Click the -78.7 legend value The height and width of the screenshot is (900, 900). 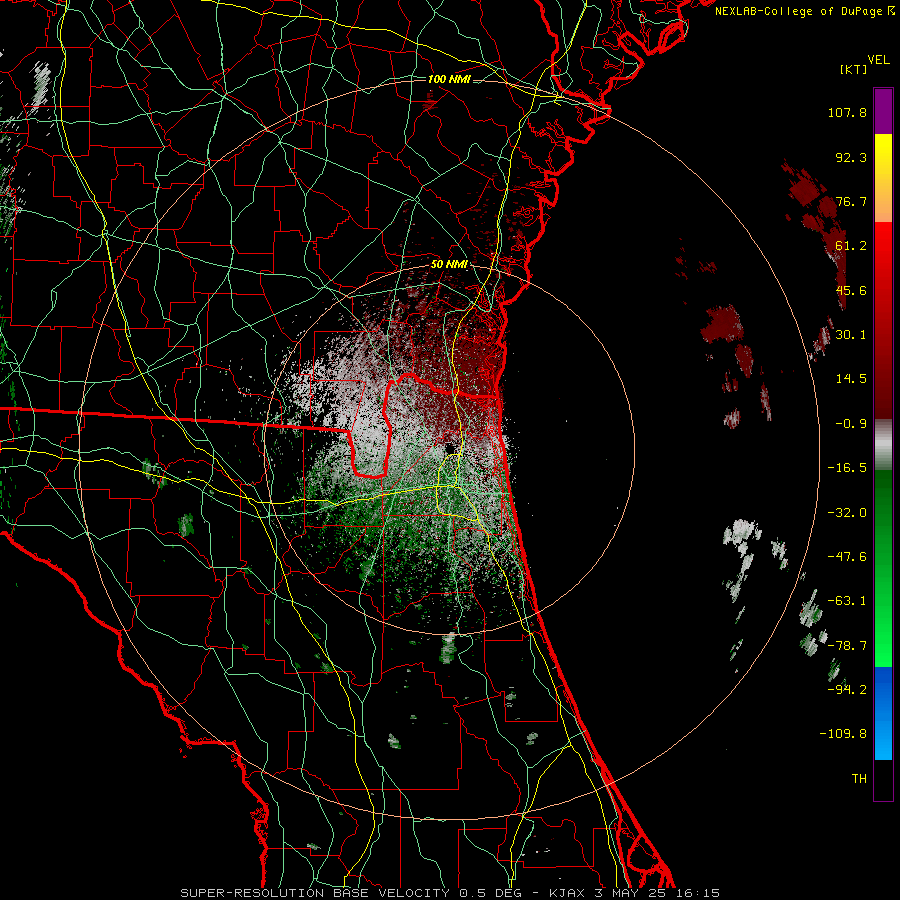pos(847,646)
